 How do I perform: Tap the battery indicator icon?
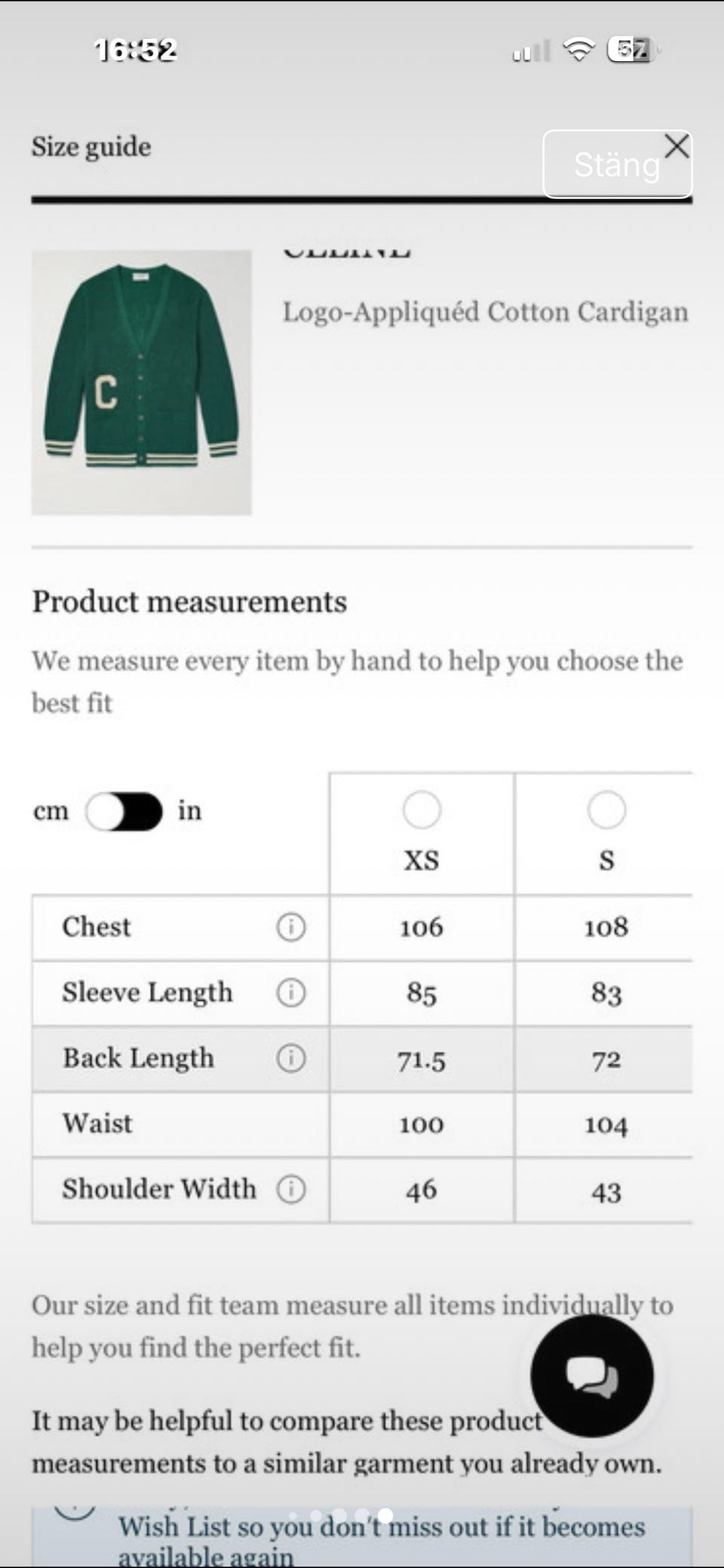pyautogui.click(x=632, y=50)
